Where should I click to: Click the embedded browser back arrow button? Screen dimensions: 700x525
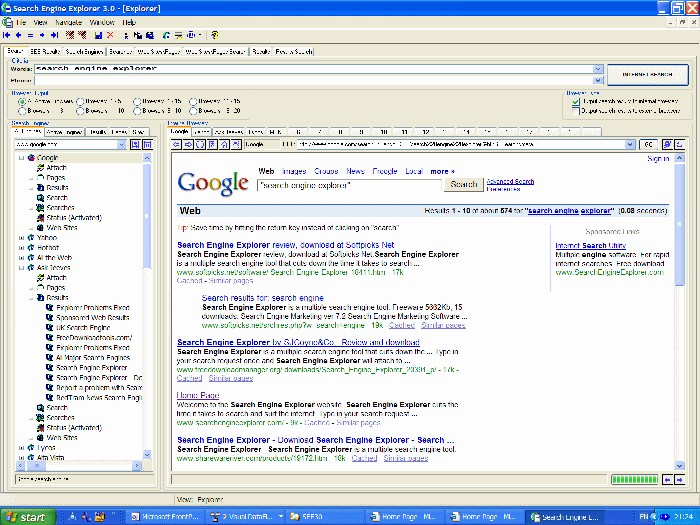coord(176,144)
